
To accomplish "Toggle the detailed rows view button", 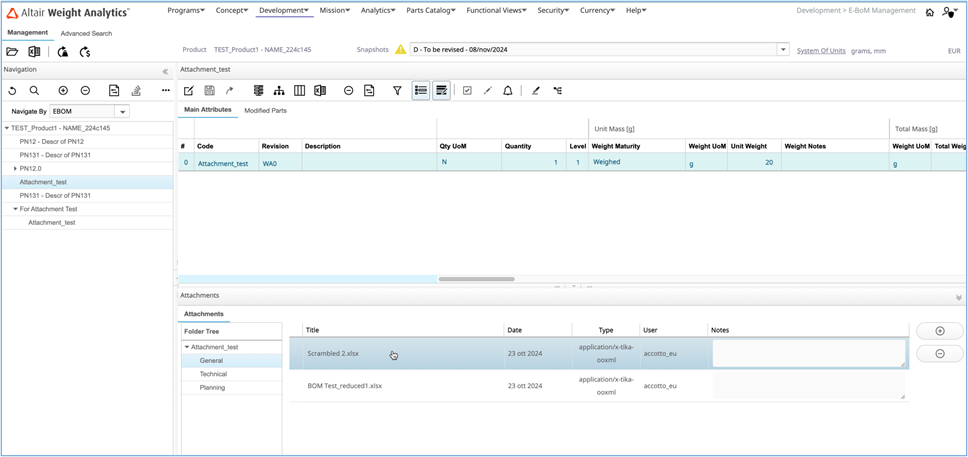I will [441, 91].
